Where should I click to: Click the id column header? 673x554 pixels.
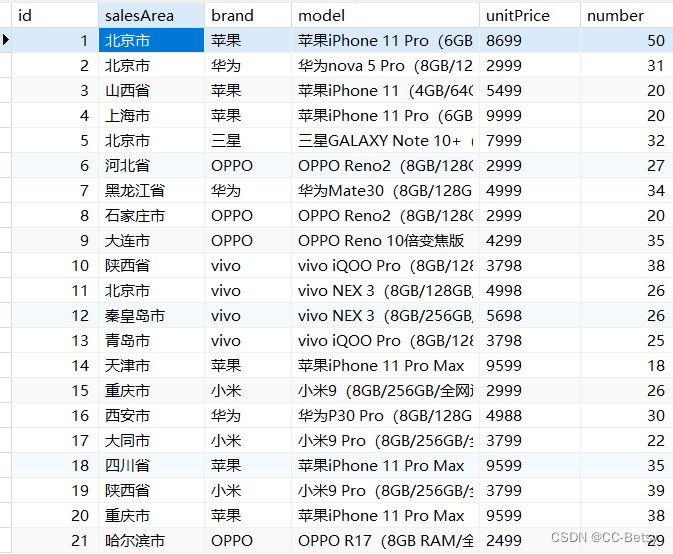(x=55, y=15)
